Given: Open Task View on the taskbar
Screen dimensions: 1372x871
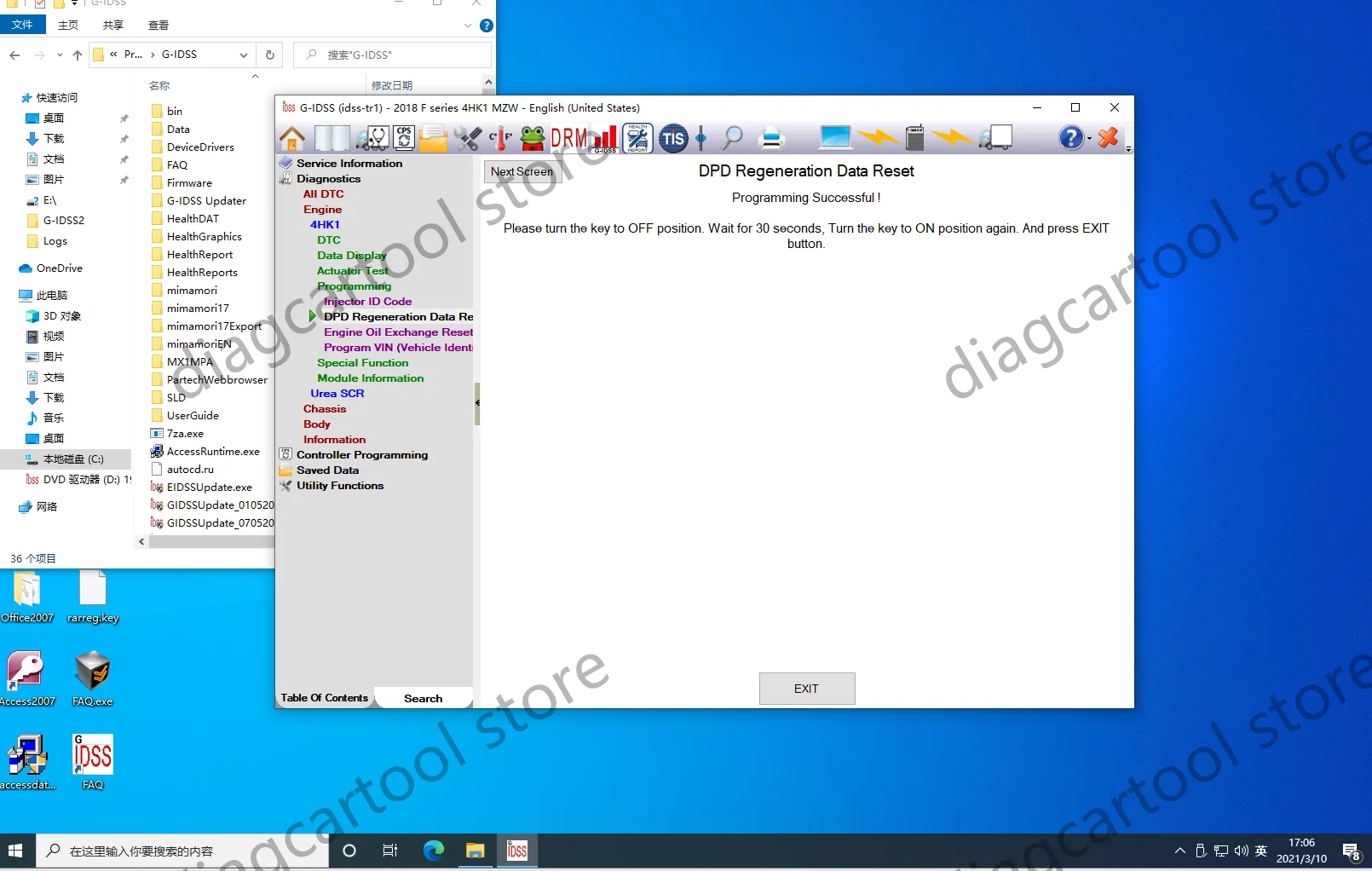Looking at the screenshot, I should coord(390,851).
